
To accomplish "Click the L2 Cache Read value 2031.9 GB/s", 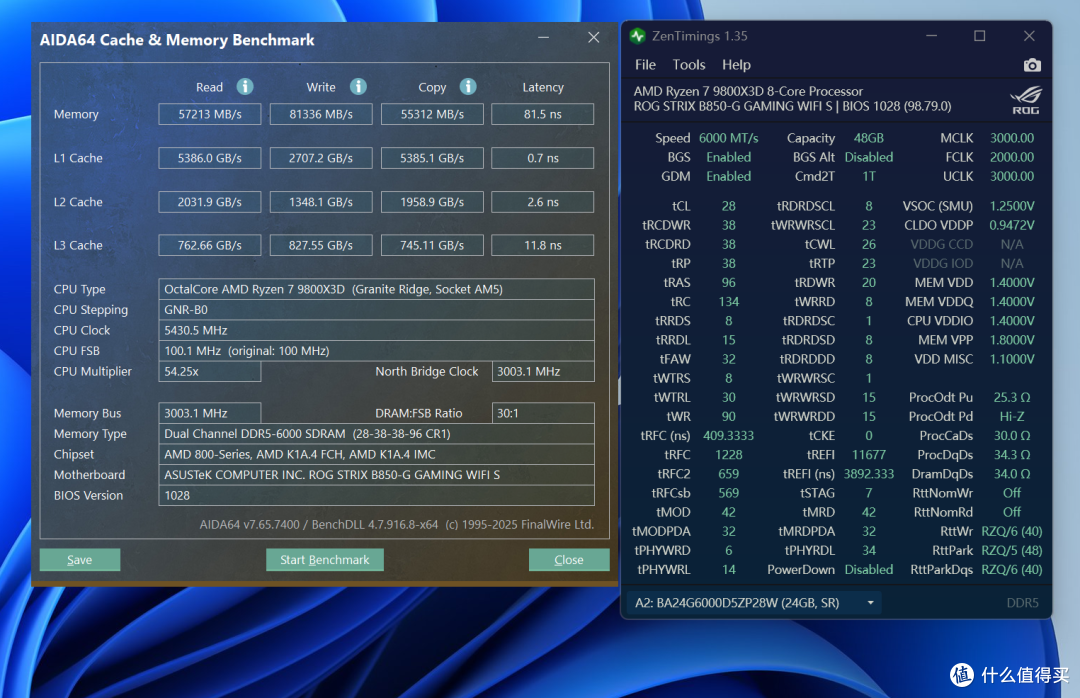I will click(x=210, y=202).
